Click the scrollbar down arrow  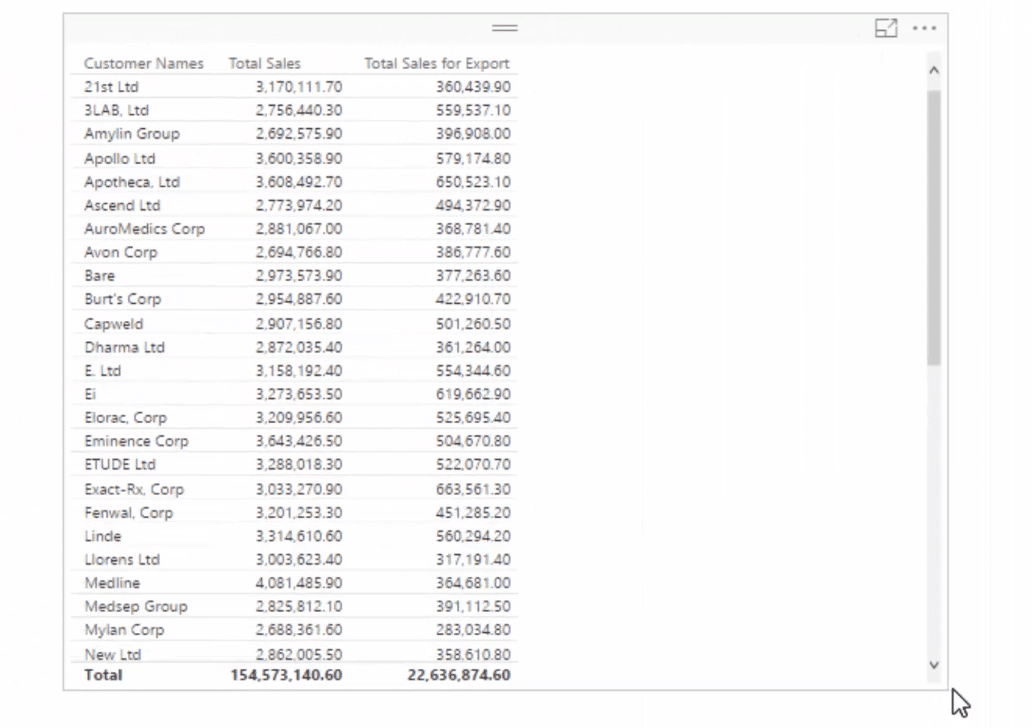point(934,665)
